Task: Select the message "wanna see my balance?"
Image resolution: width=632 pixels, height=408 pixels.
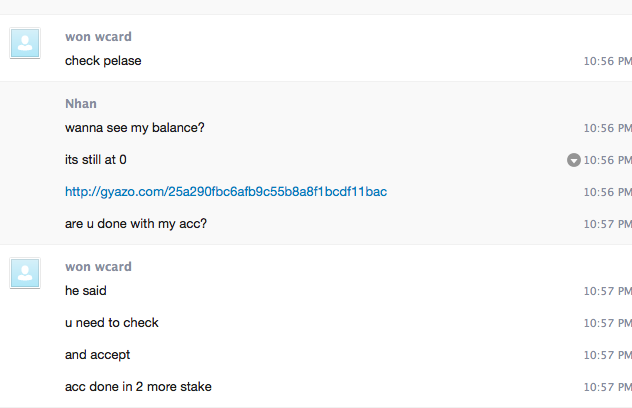Action: click(135, 128)
